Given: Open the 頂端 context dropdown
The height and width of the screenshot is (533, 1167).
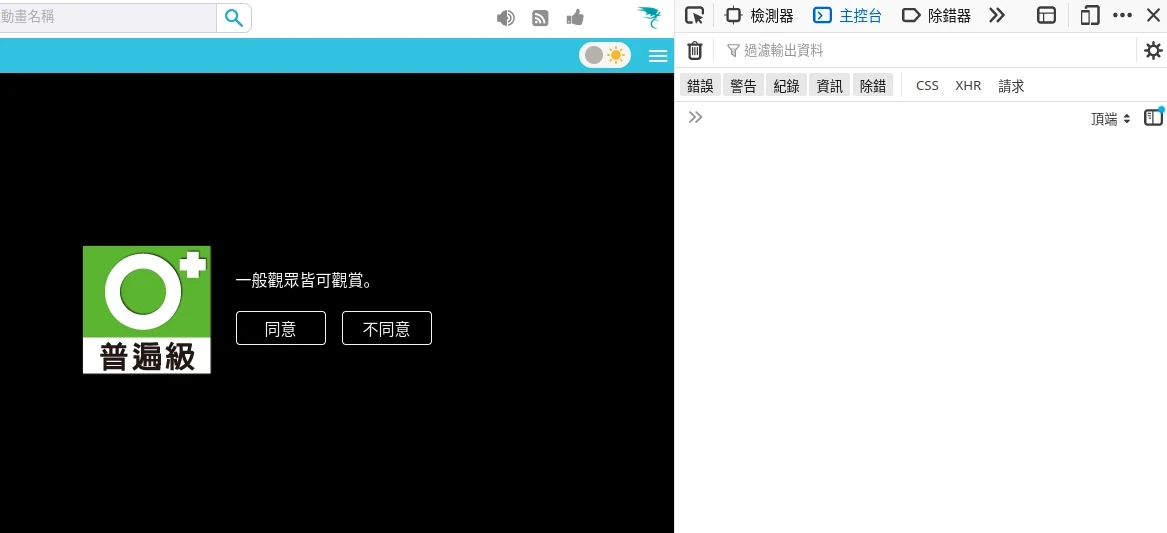Looking at the screenshot, I should coord(1111,119).
